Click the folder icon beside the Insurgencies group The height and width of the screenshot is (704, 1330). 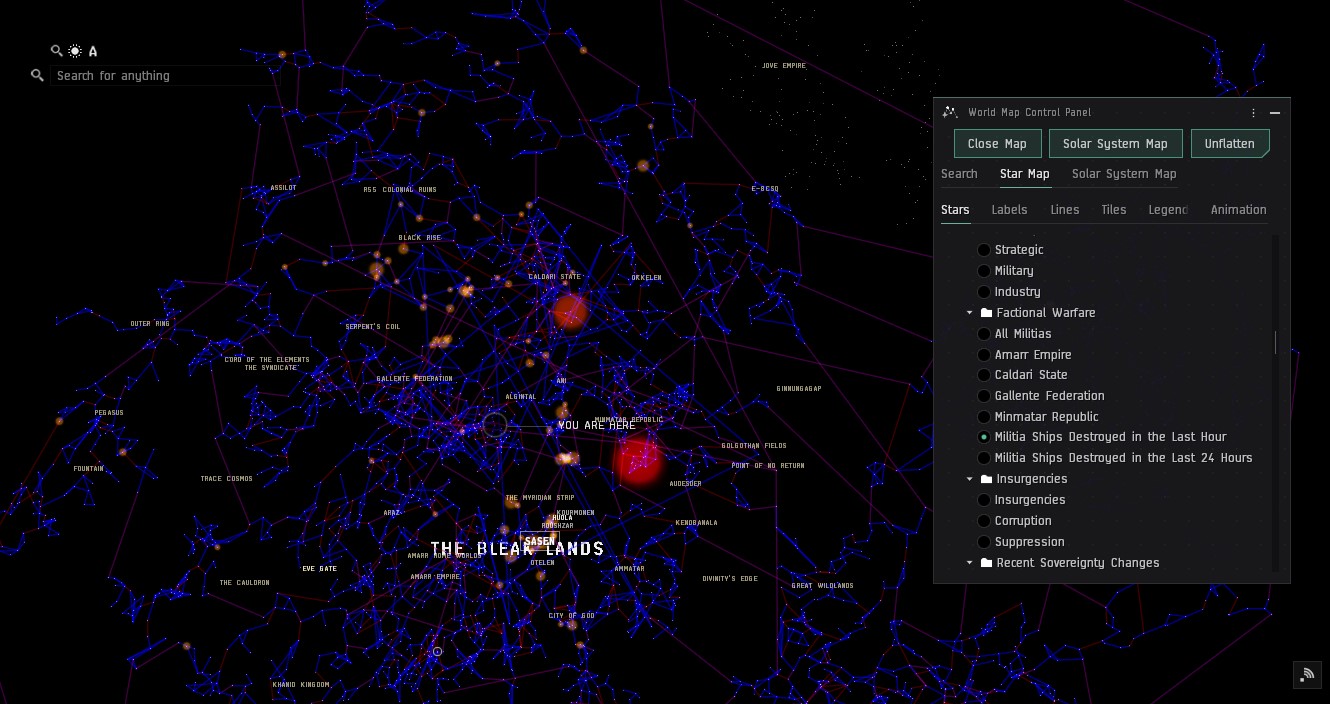point(986,479)
